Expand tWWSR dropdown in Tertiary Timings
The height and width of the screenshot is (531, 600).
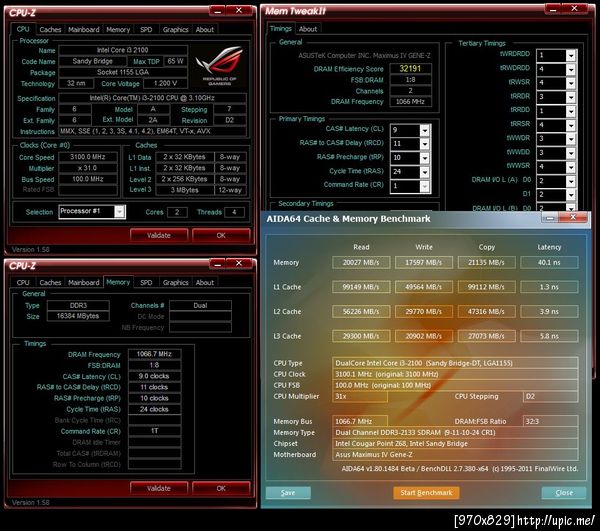point(571,167)
